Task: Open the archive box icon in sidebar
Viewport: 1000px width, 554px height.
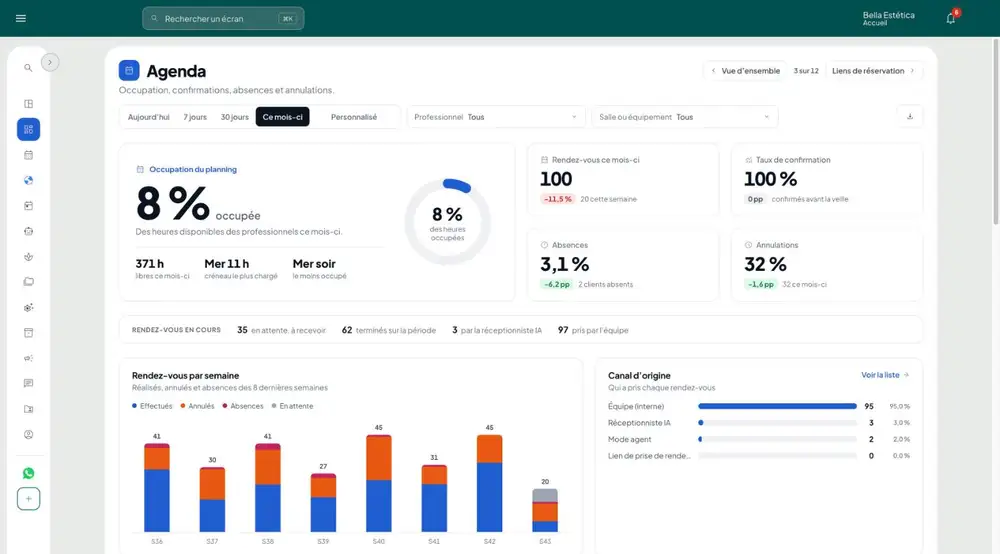Action: click(28, 333)
